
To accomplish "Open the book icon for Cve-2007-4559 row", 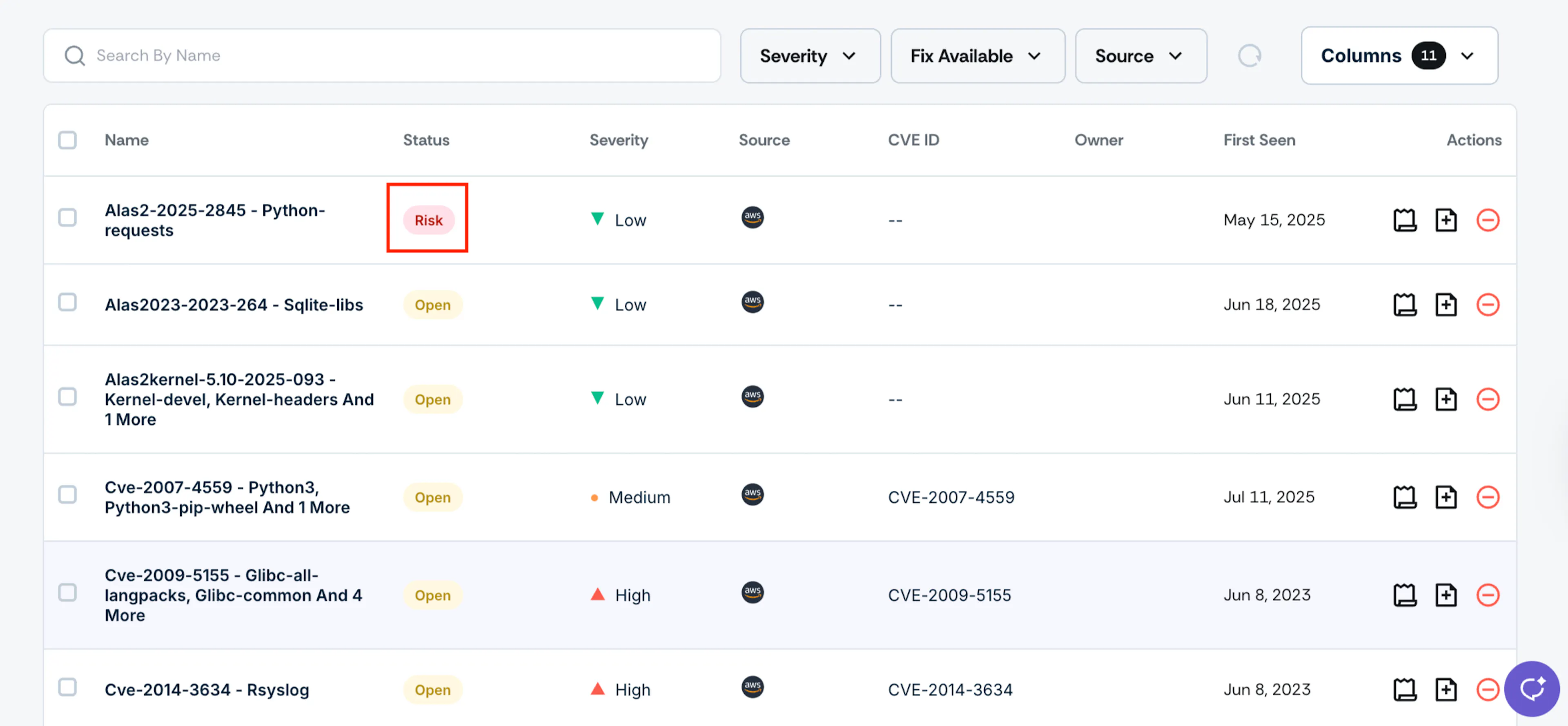I will click(1404, 497).
